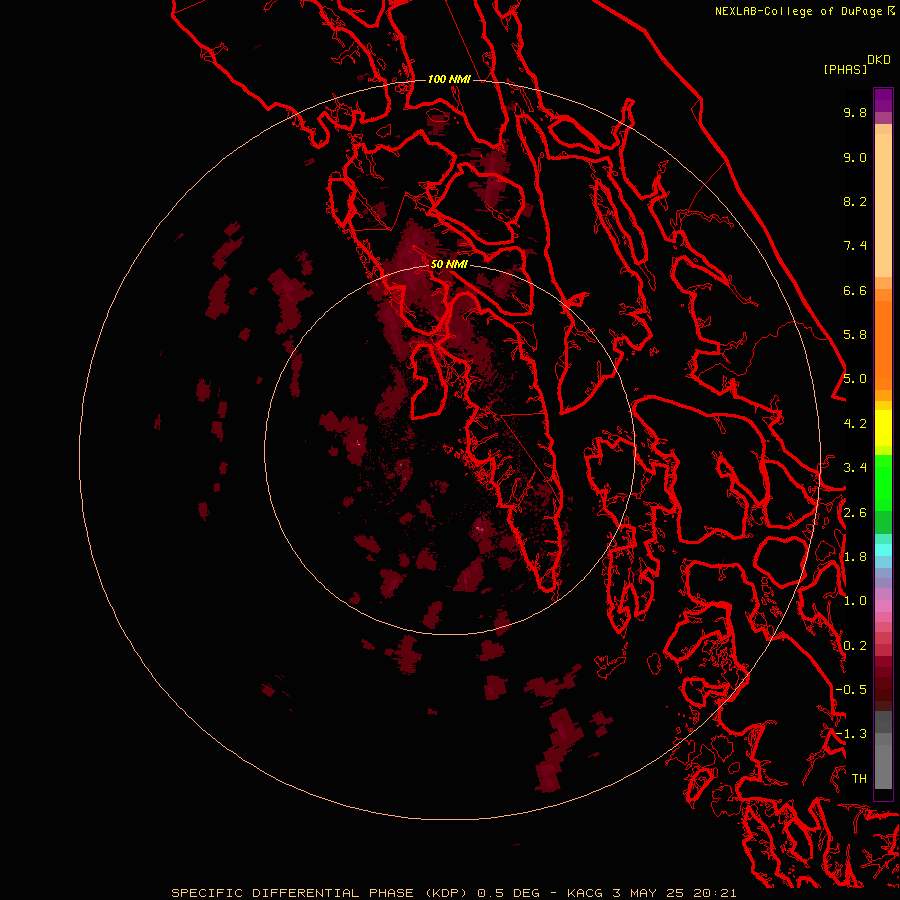This screenshot has height=900, width=900.
Task: Click the -1.3 value on the scale
Action: click(851, 734)
